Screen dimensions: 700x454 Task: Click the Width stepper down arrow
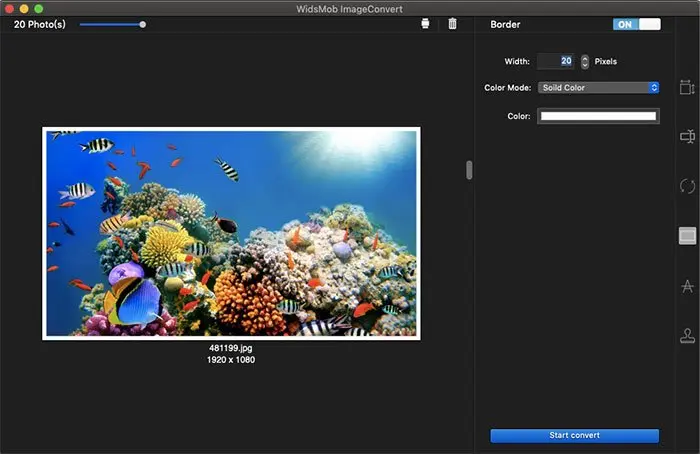tap(585, 65)
